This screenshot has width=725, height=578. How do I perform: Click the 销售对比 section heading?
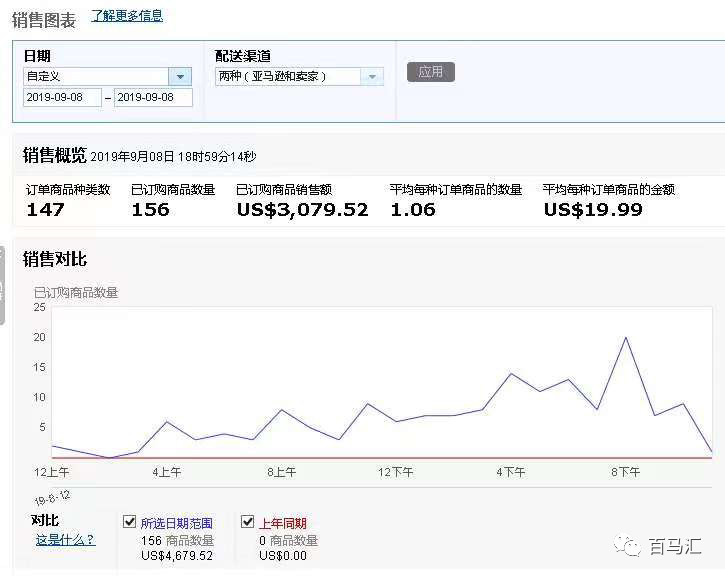[x=55, y=260]
